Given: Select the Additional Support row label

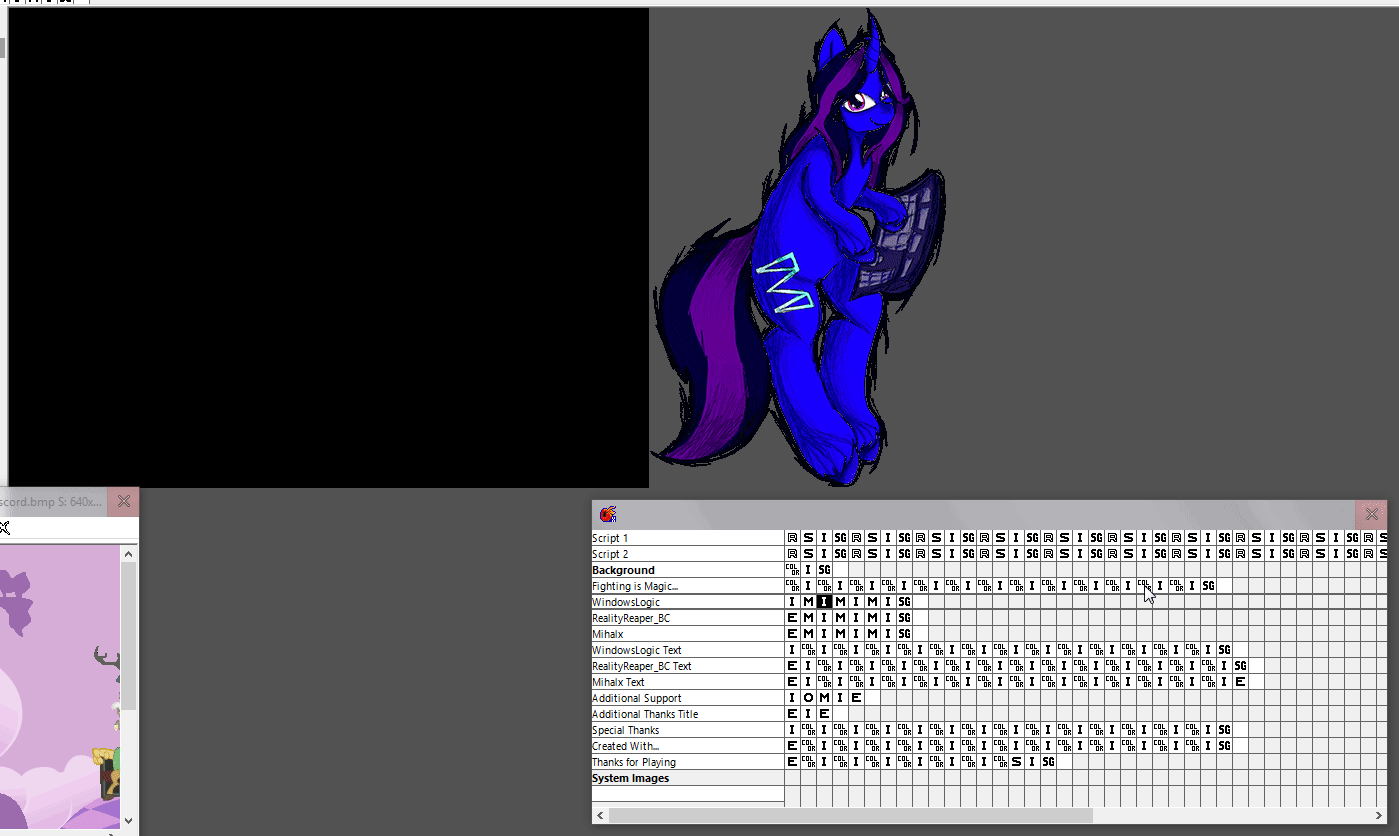Looking at the screenshot, I should click(688, 698).
